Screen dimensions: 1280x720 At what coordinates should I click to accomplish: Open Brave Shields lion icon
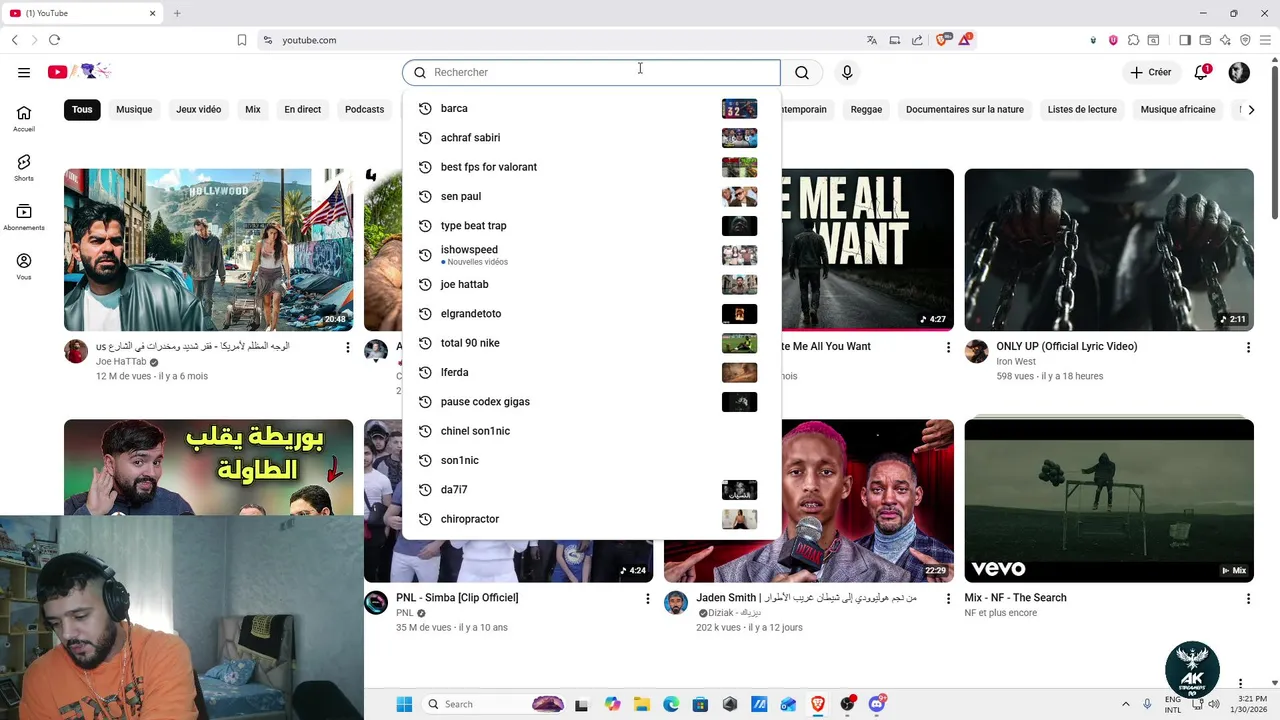pyautogui.click(x=942, y=40)
